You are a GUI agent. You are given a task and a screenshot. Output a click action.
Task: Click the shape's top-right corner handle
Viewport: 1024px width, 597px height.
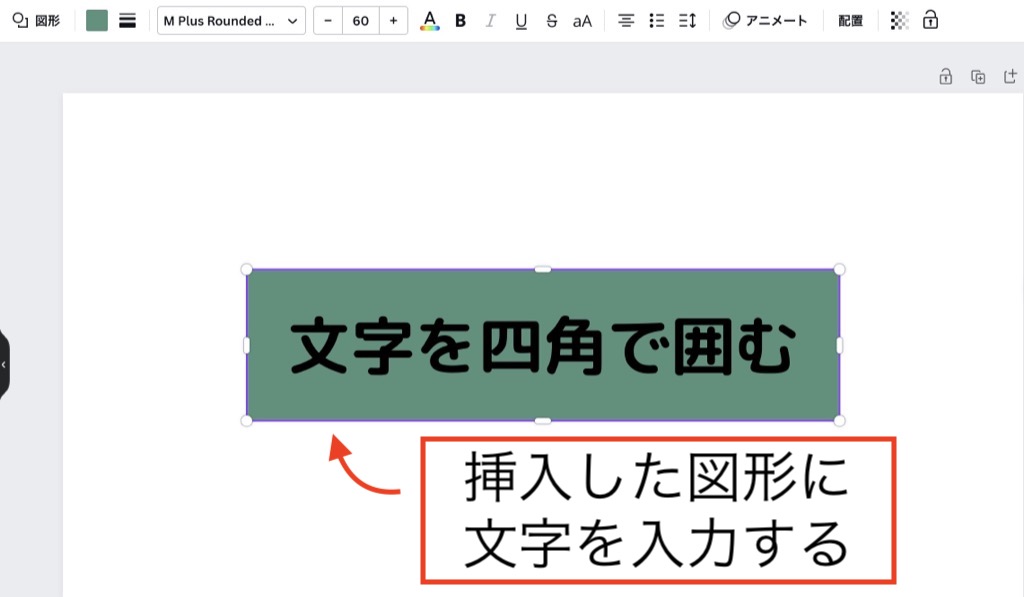[x=839, y=270]
